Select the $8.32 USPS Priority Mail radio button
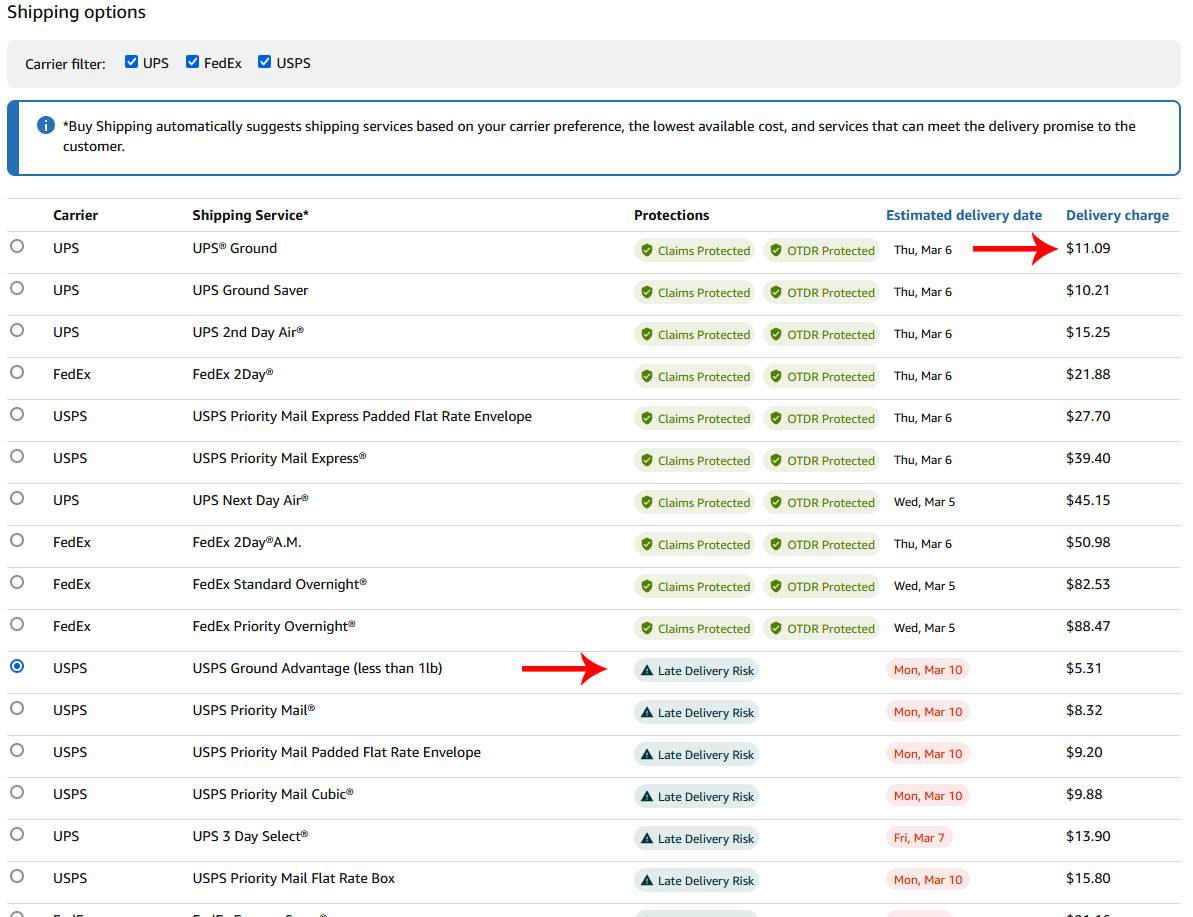1193x917 pixels. pyautogui.click(x=17, y=708)
